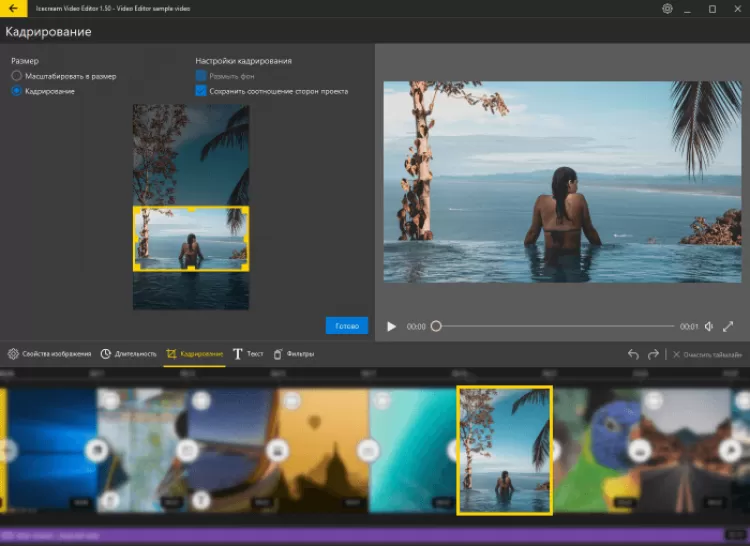
Task: Expand the preview to fullscreen
Action: coord(728,326)
